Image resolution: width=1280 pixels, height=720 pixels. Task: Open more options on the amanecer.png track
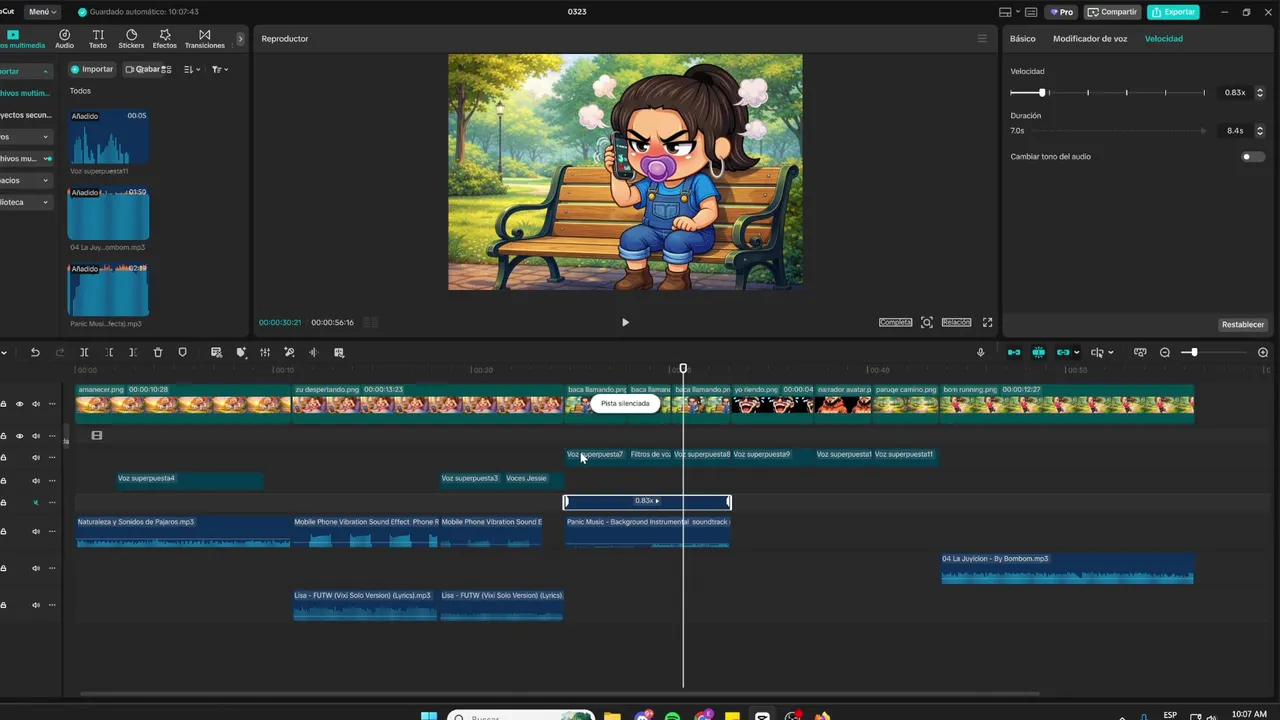click(52, 404)
